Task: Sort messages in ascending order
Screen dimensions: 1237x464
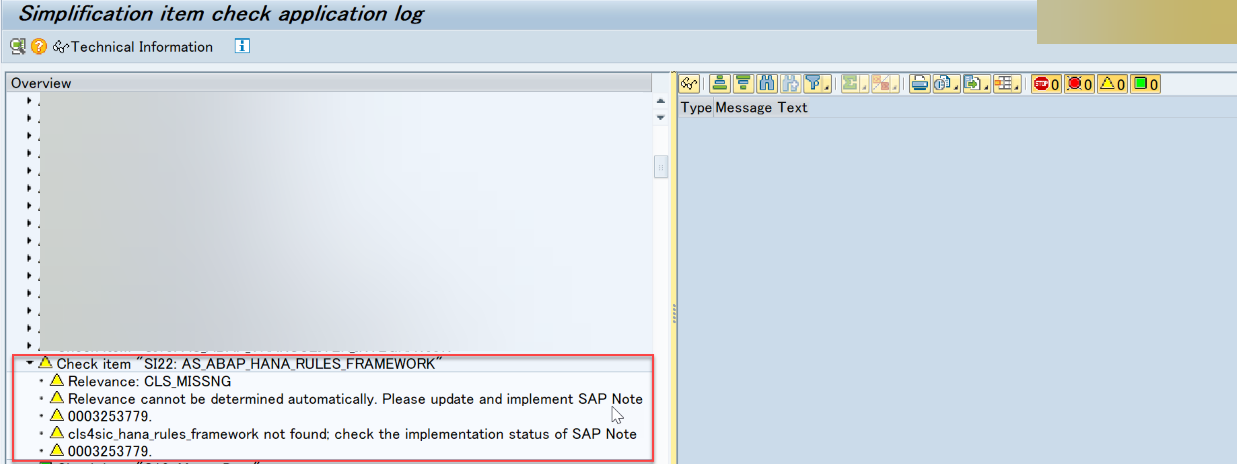Action: tap(719, 84)
